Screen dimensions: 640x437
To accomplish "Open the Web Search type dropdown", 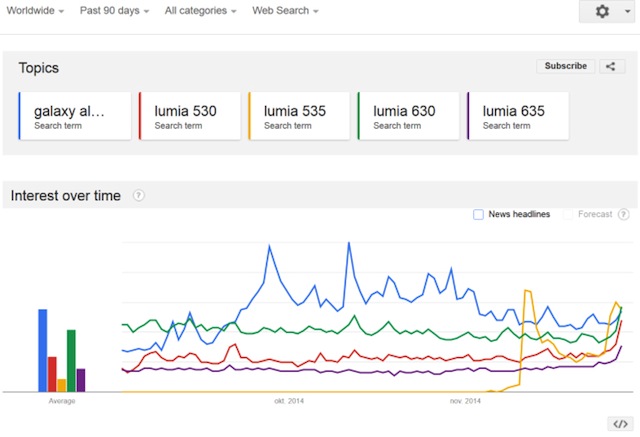I will pos(285,11).
